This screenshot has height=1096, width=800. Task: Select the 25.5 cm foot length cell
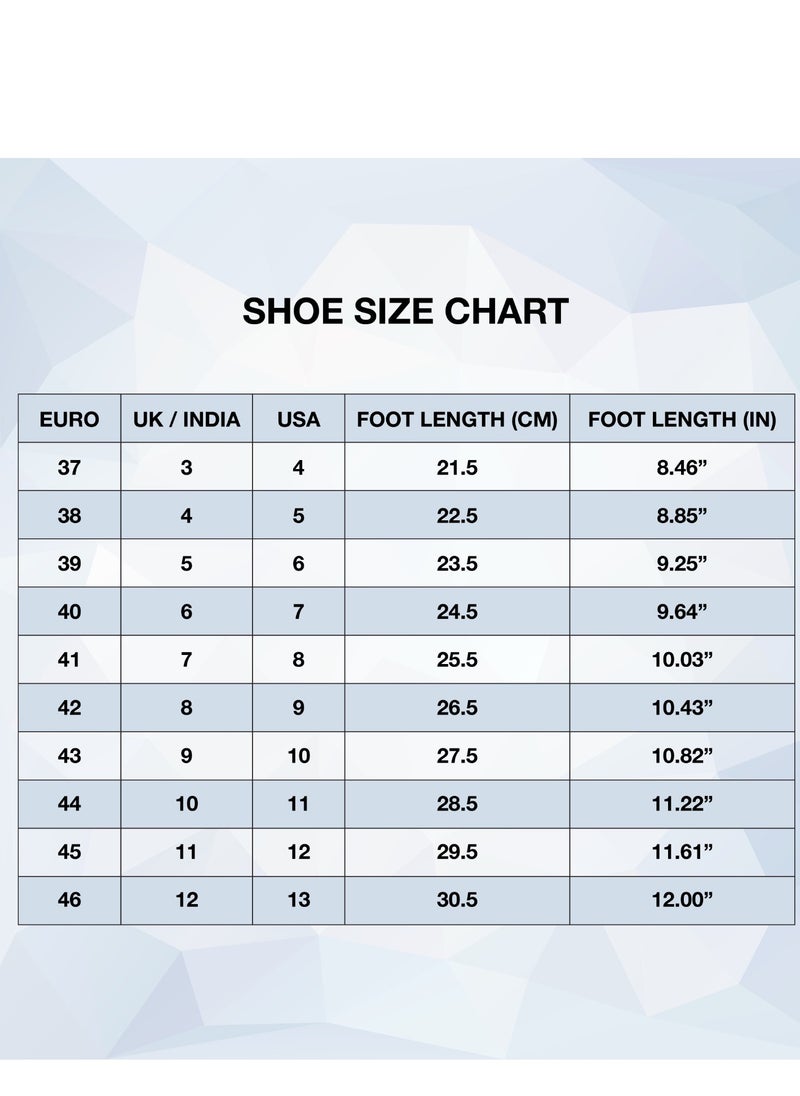click(x=457, y=659)
